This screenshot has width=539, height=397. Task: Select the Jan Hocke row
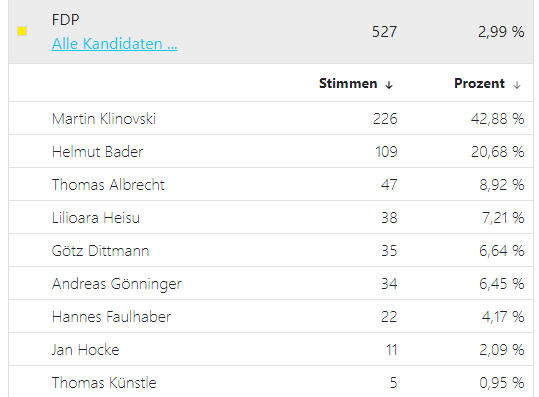pos(271,349)
